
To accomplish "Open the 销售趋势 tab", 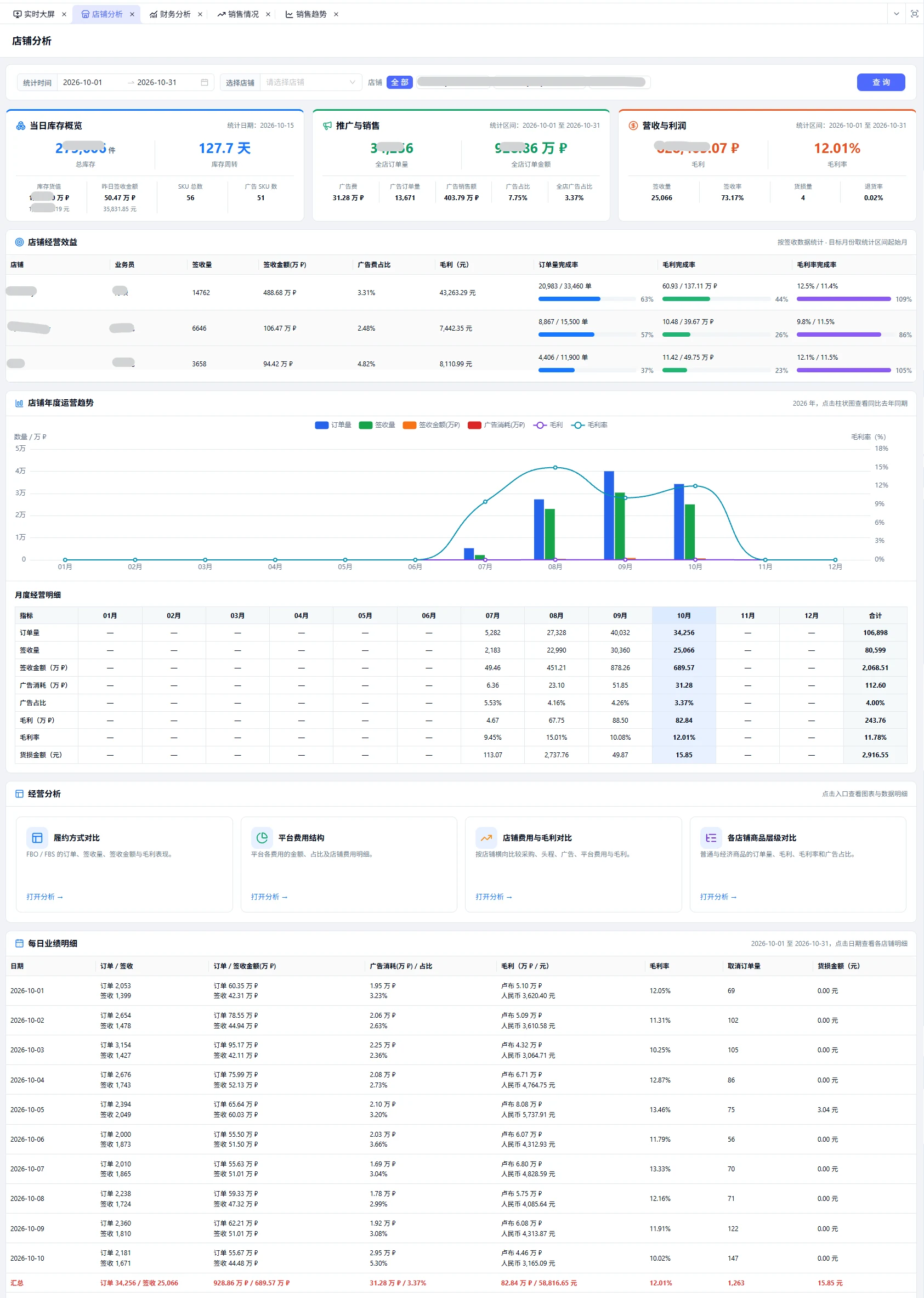I will (306, 14).
